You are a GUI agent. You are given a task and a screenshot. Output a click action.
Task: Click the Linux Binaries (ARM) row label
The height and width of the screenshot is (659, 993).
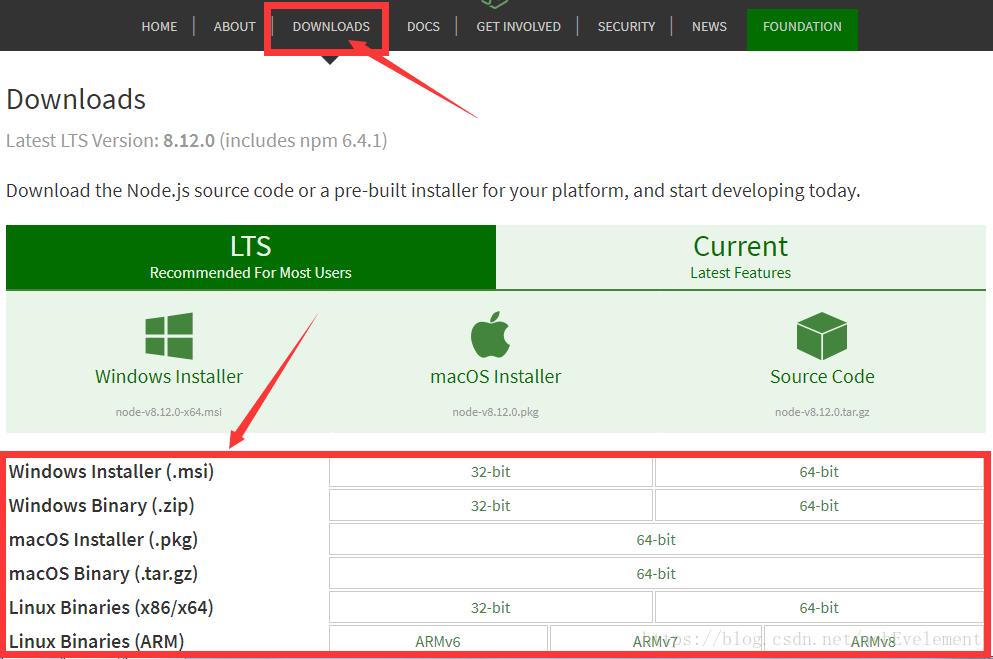coord(96,641)
